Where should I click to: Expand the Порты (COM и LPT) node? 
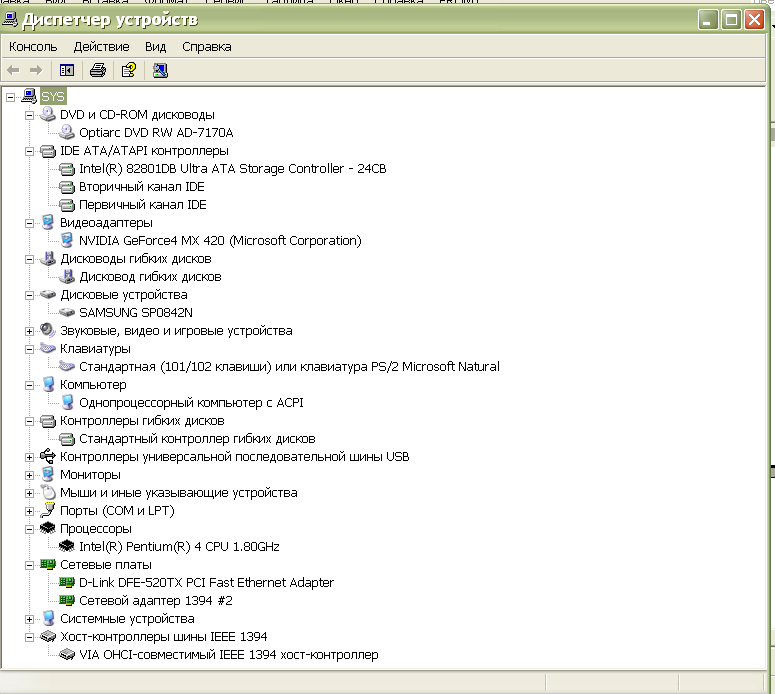coord(29,511)
